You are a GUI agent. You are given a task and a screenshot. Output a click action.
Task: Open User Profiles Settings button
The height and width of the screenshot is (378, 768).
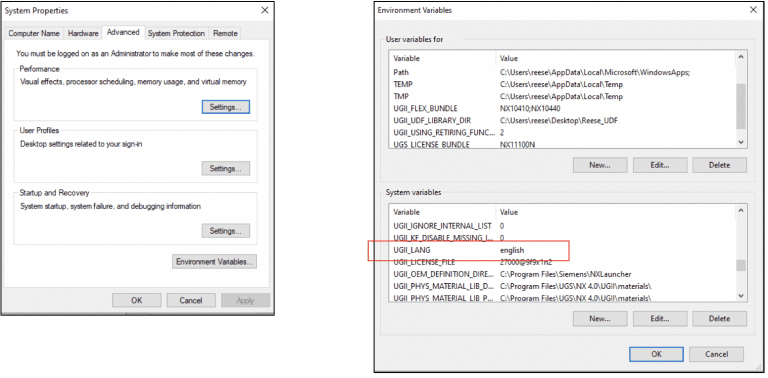click(x=226, y=168)
